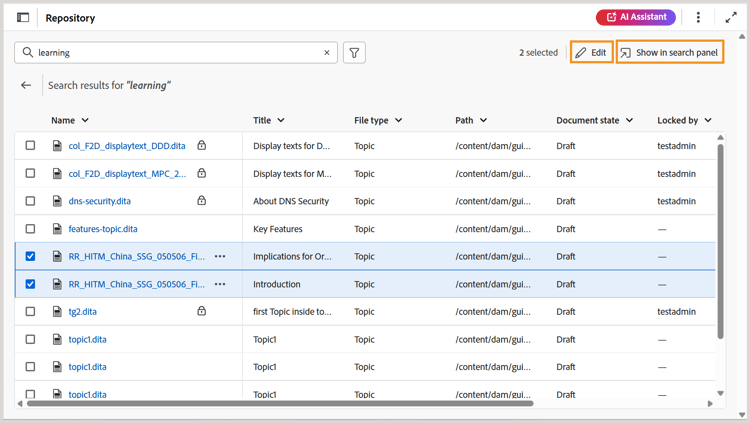Viewport: 750px width, 423px height.
Task: Open the Name column sort dropdown
Action: tap(85, 121)
